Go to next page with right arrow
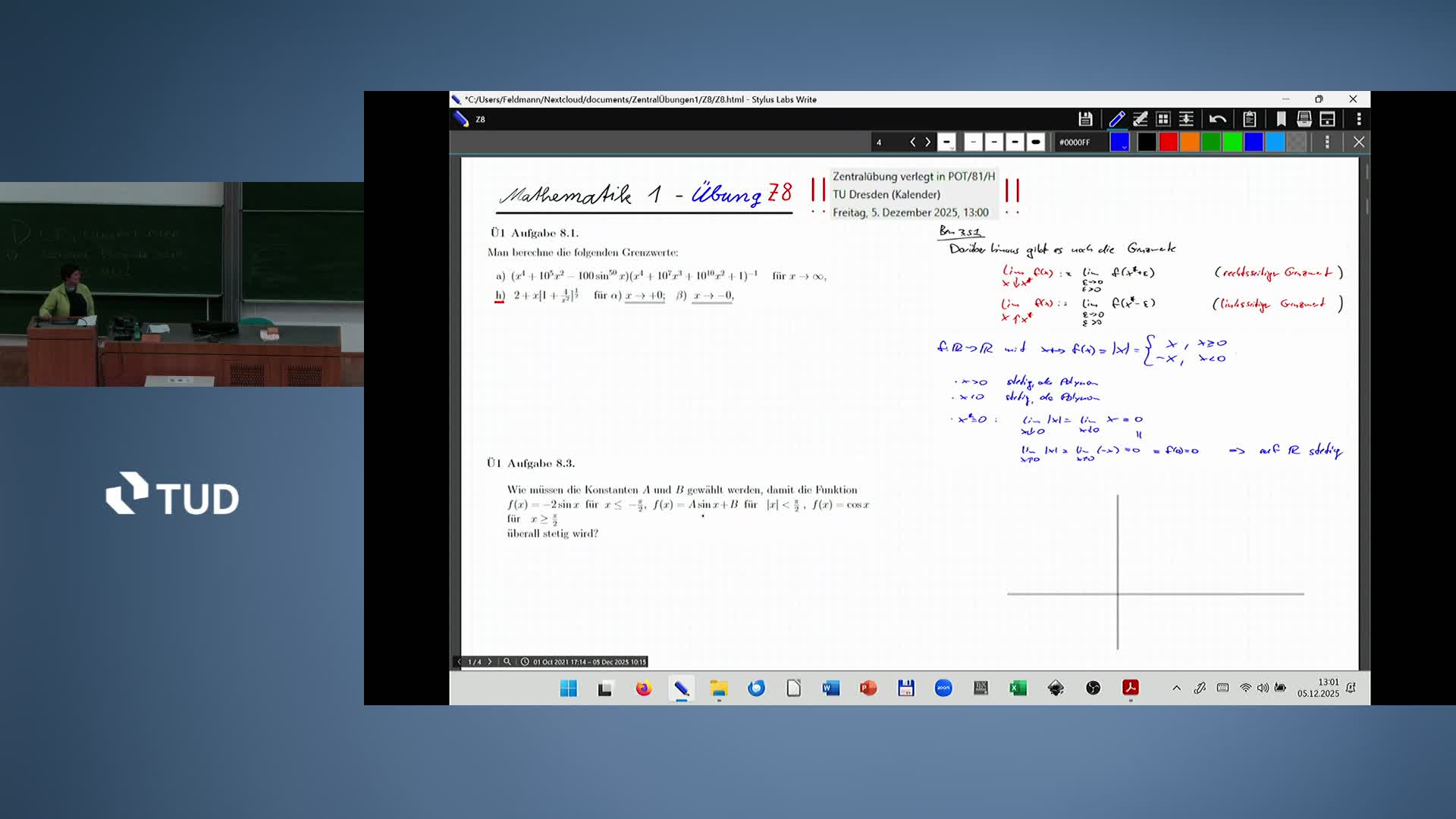The height and width of the screenshot is (819, 1456). click(490, 661)
